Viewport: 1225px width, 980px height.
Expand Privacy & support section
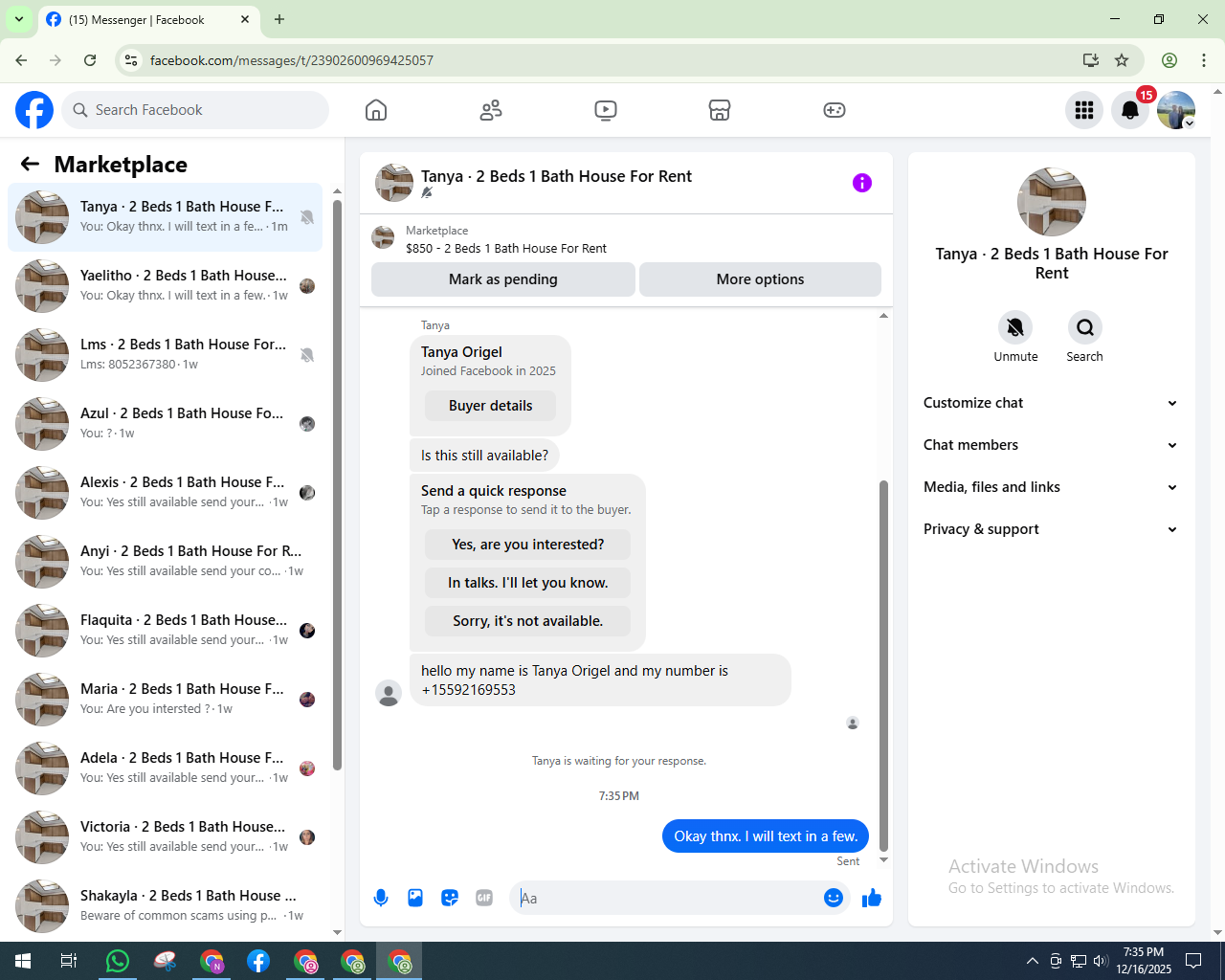pyautogui.click(x=1051, y=529)
